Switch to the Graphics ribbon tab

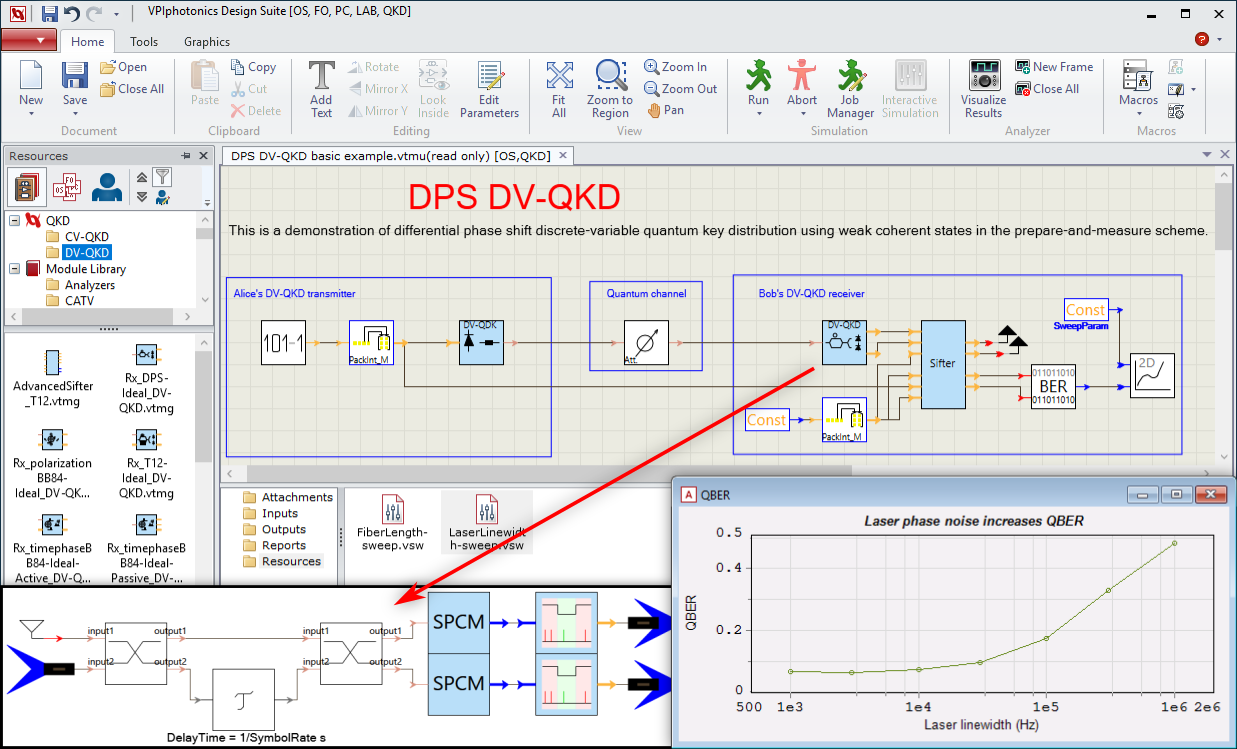207,42
